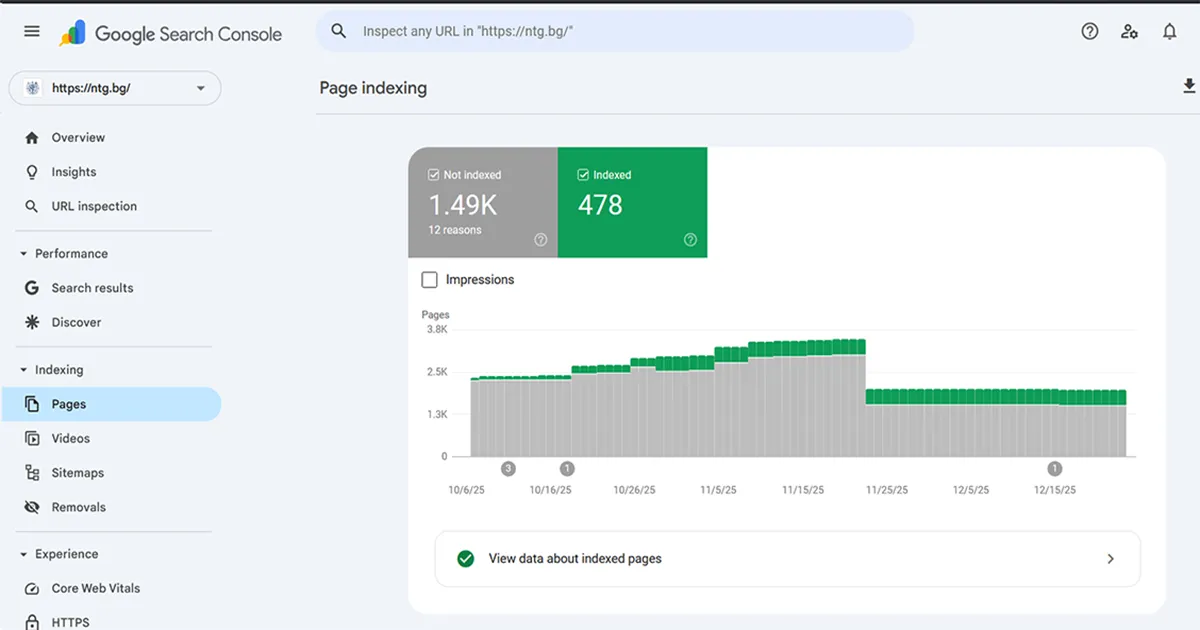Screen dimensions: 1200x630
Task: Open the Sitemaps report
Action: click(x=80, y=472)
